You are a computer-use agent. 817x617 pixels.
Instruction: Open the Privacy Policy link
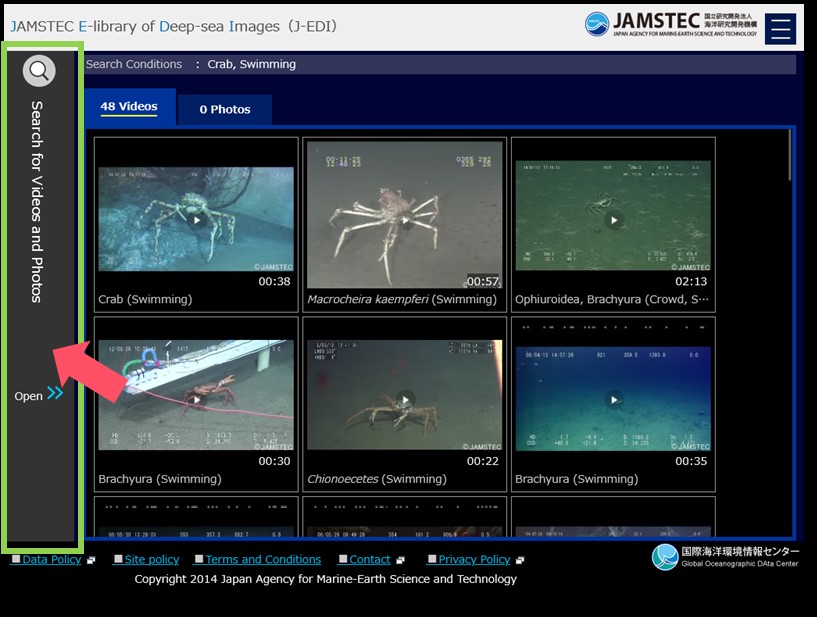coord(474,559)
